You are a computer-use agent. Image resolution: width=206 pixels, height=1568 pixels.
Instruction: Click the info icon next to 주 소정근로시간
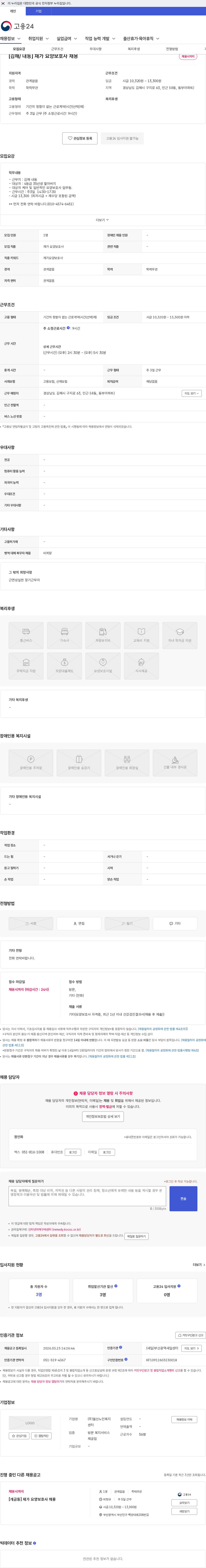(x=68, y=328)
